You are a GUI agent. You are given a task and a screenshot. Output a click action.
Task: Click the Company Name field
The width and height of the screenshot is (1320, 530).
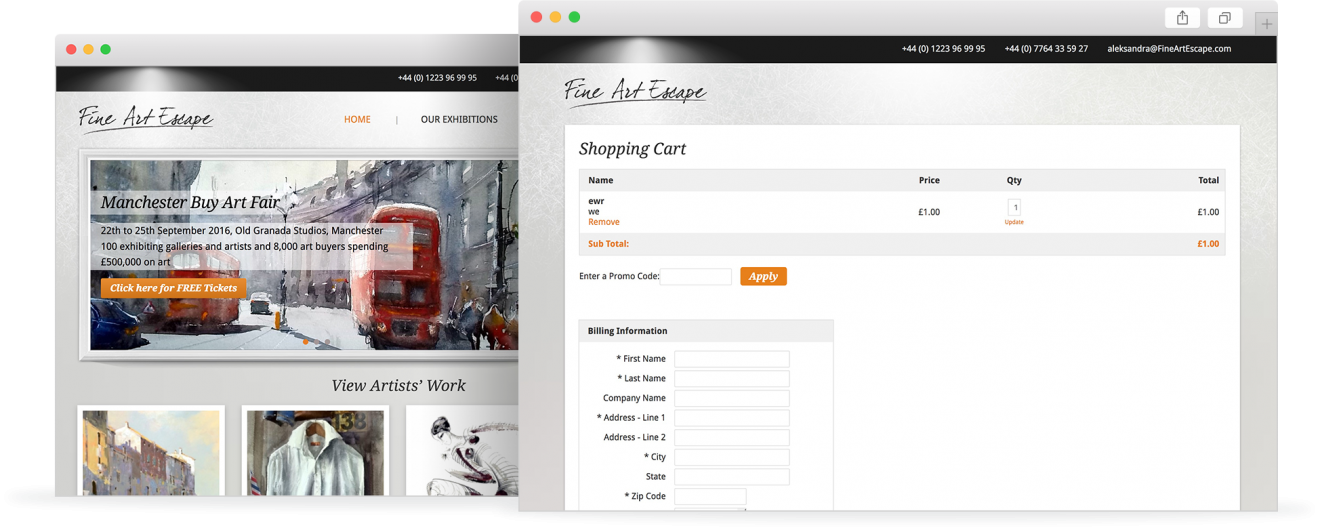pos(731,398)
